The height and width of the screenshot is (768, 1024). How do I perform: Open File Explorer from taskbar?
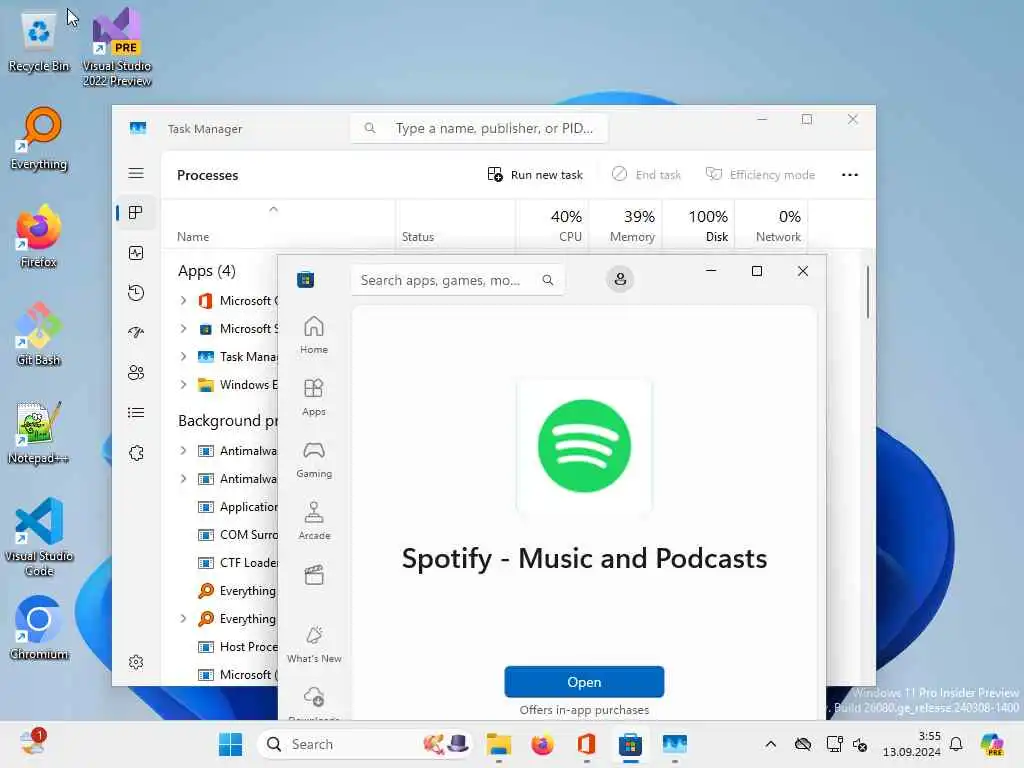[499, 744]
